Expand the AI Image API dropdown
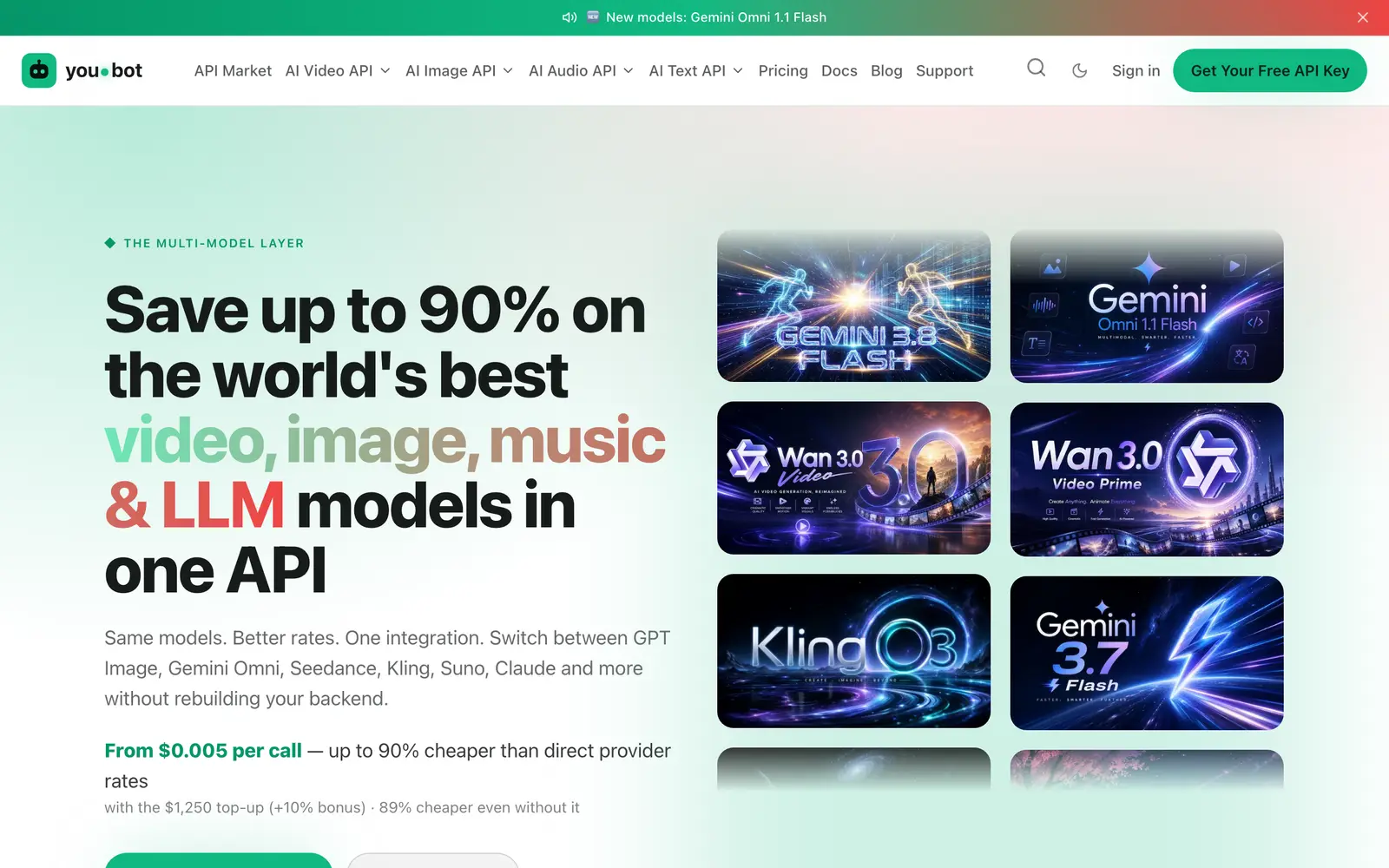The width and height of the screenshot is (1389, 868). tap(459, 70)
